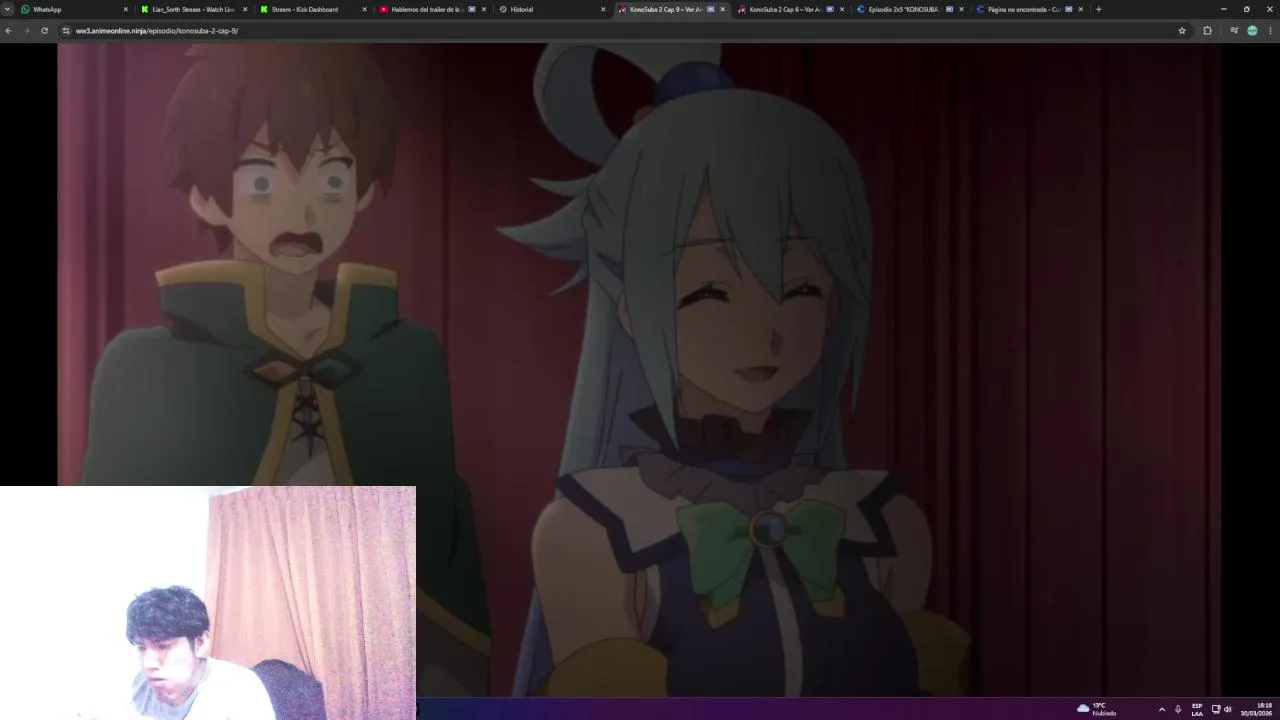Open the weather widget showing Nublado
Image resolution: width=1280 pixels, height=720 pixels.
1097,709
